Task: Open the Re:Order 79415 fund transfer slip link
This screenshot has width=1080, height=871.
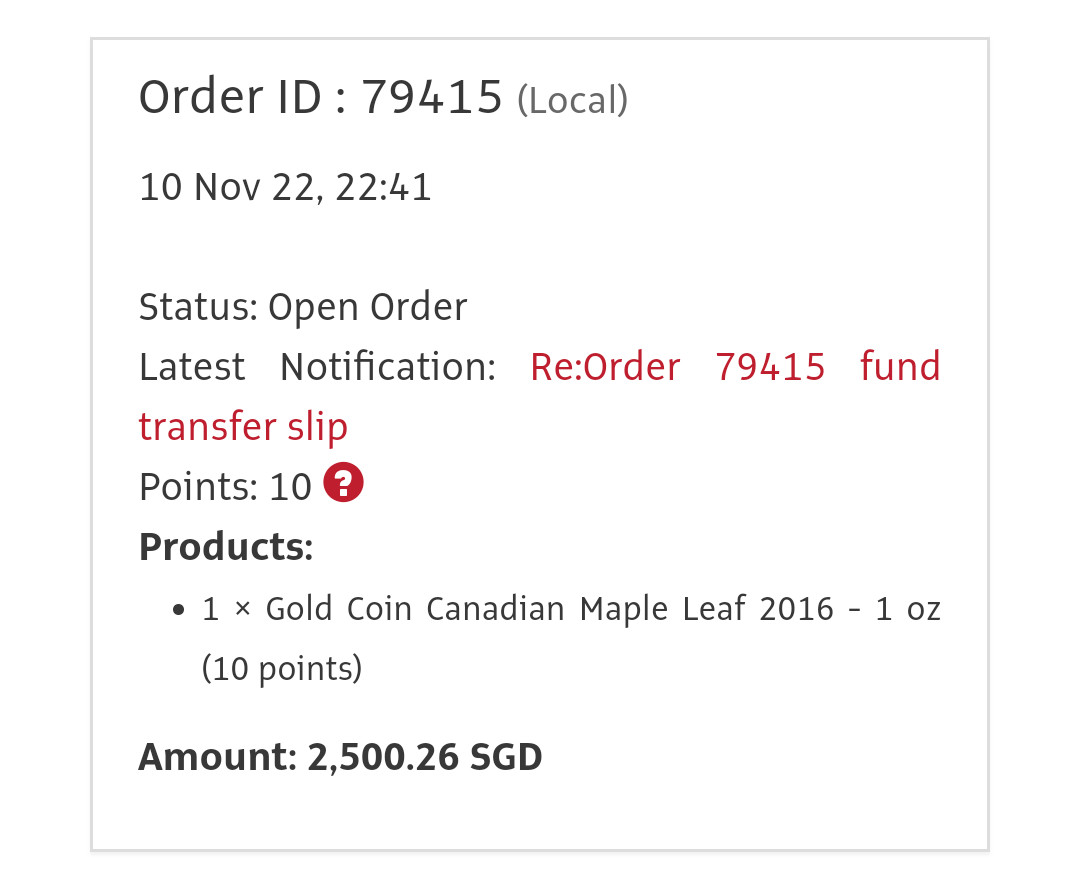Action: [734, 367]
